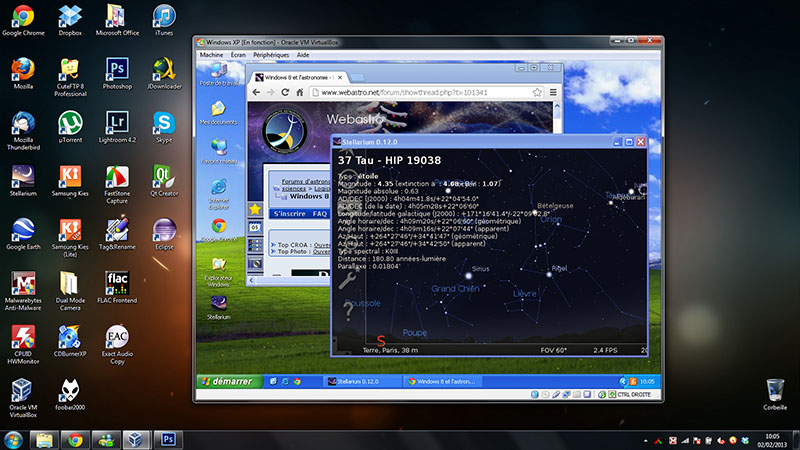
Task: Open Malwarebytes Anti-Malware shortcut
Action: 23,291
